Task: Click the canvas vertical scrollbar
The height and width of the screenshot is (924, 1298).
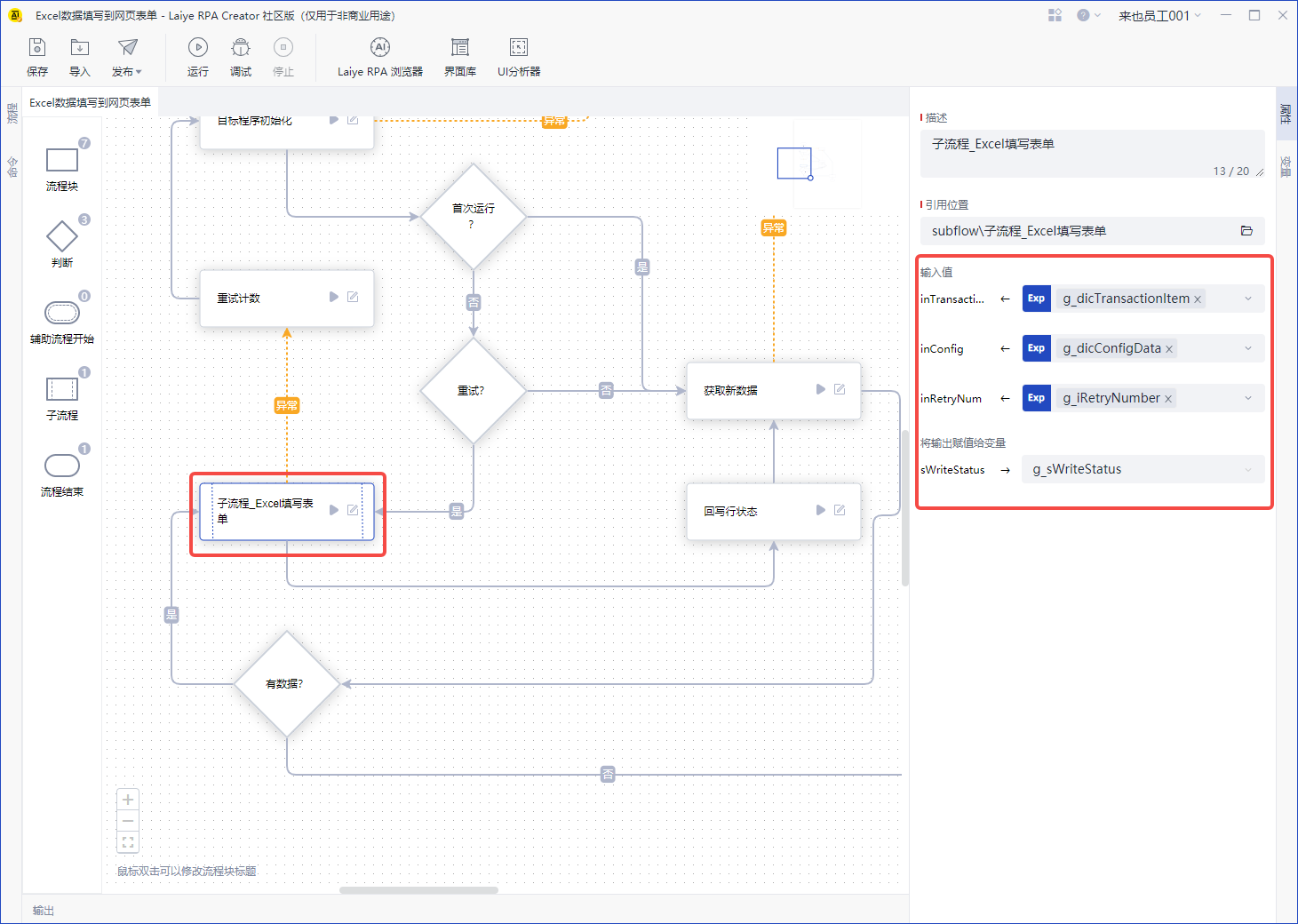Action: 905,508
